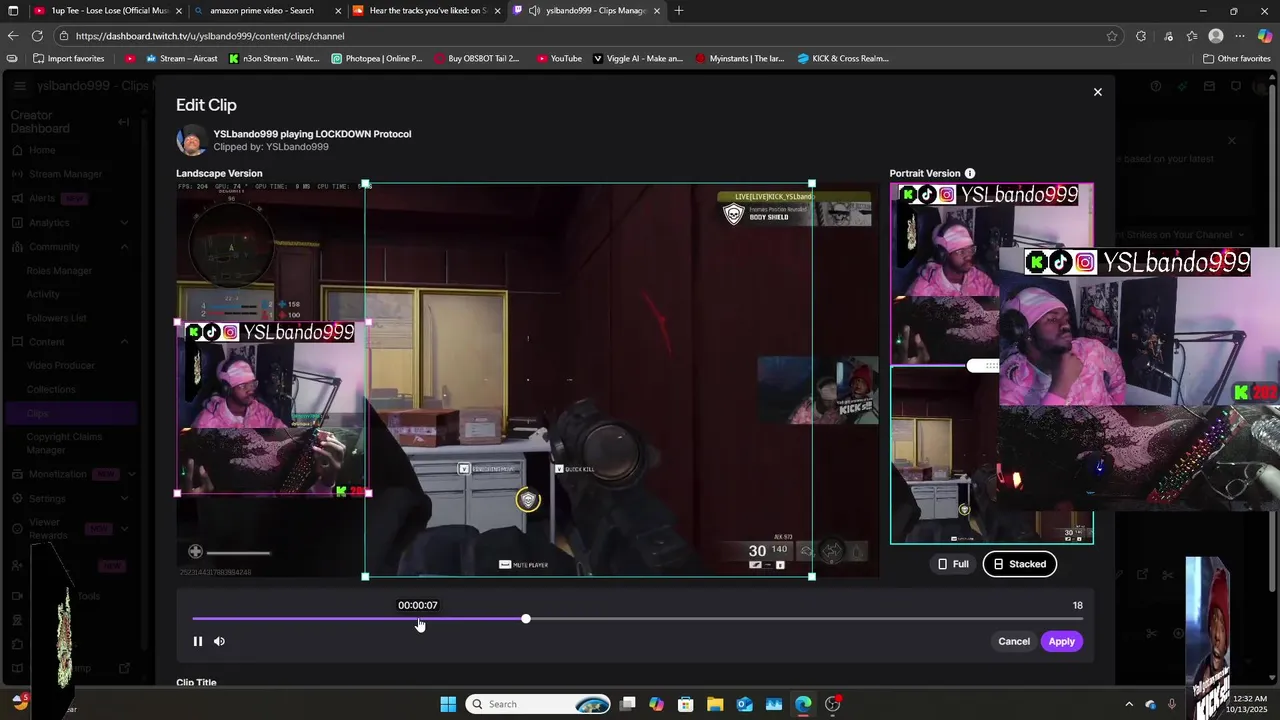The image size is (1280, 720).
Task: Open Buy OBSBOT Tail 2 bookmark
Action: click(476, 59)
